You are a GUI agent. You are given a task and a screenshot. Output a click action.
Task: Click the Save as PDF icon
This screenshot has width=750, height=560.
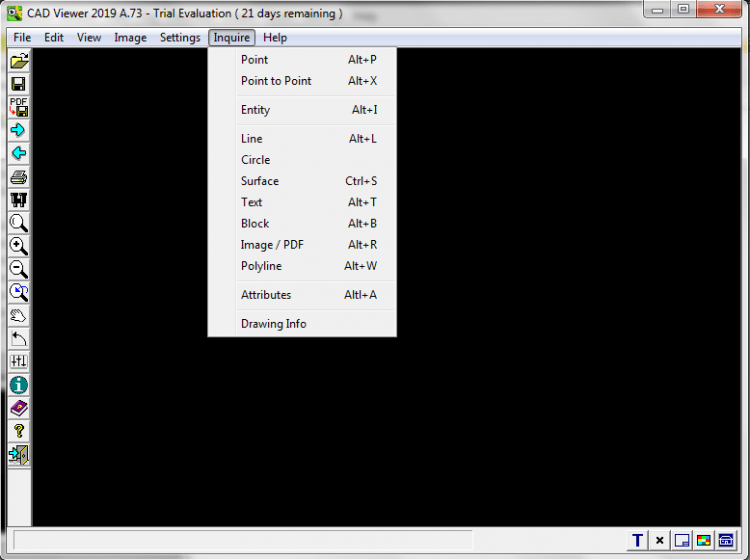tap(18, 107)
